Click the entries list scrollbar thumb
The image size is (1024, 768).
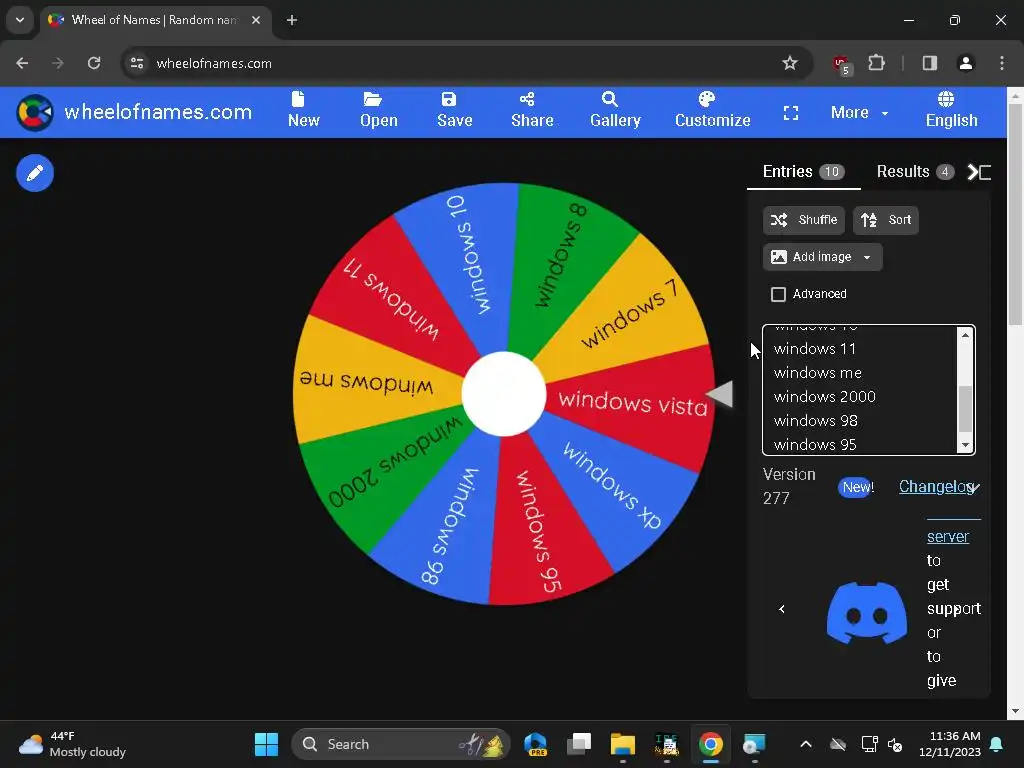point(965,409)
